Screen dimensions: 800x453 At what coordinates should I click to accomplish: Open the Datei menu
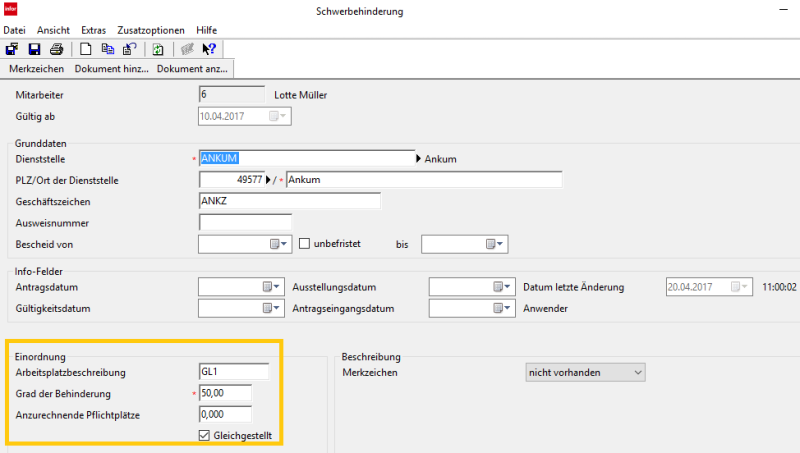point(14,30)
